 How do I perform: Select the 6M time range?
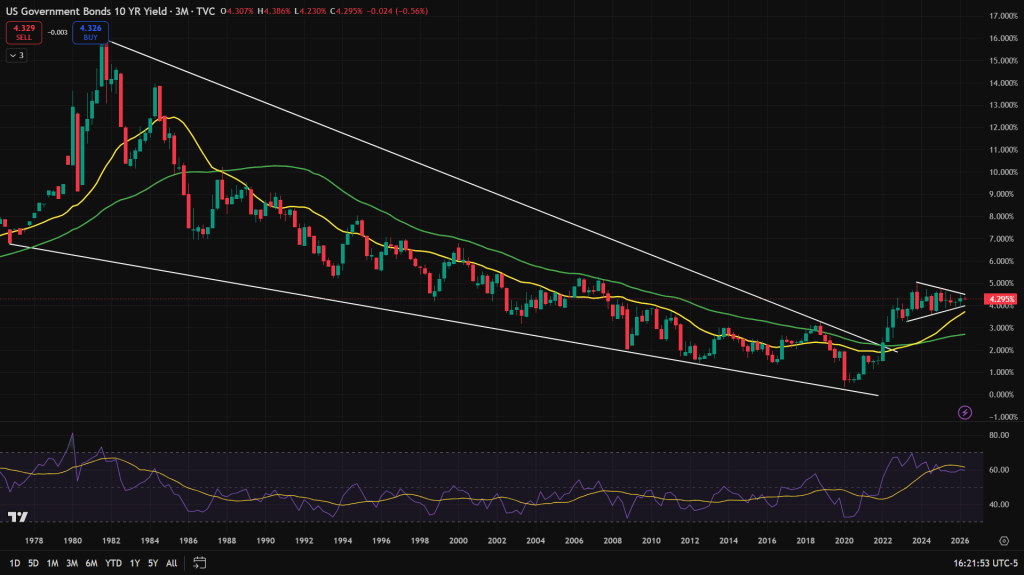[x=91, y=562]
